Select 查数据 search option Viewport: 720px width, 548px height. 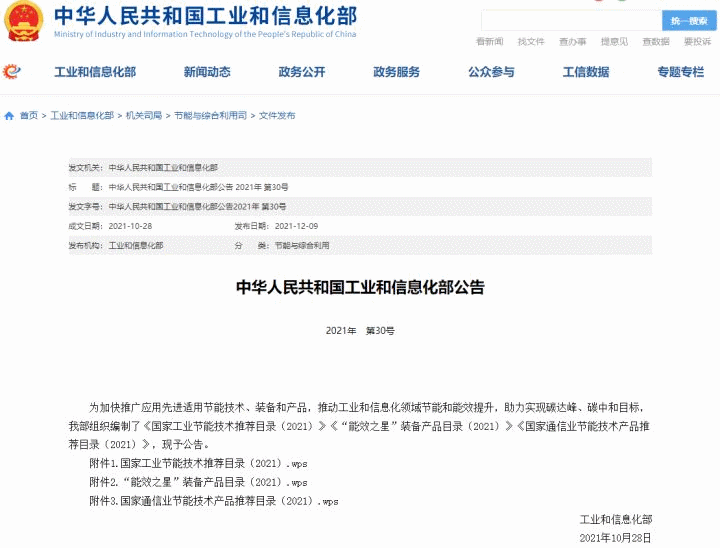pyautogui.click(x=656, y=42)
